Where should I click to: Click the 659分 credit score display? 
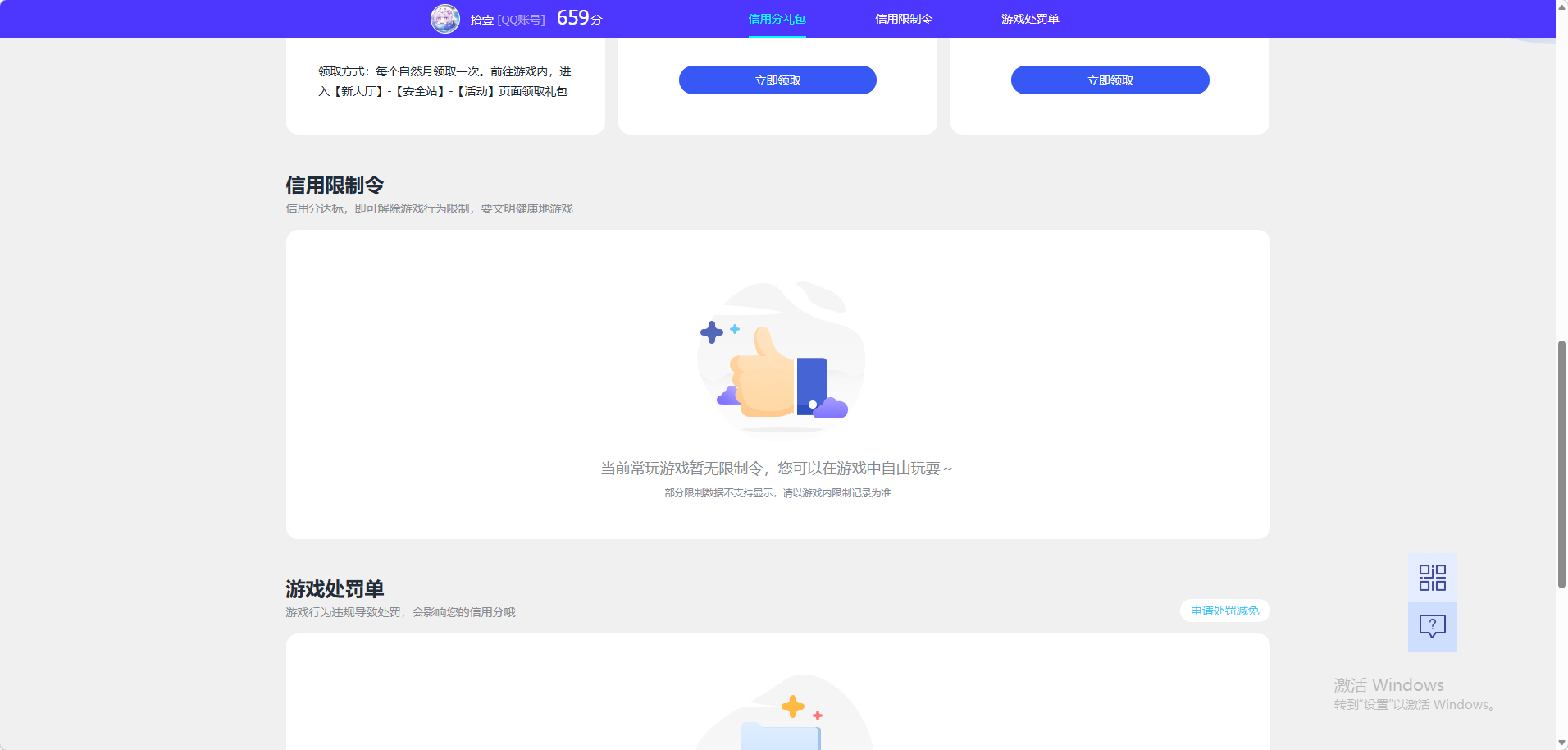point(578,17)
